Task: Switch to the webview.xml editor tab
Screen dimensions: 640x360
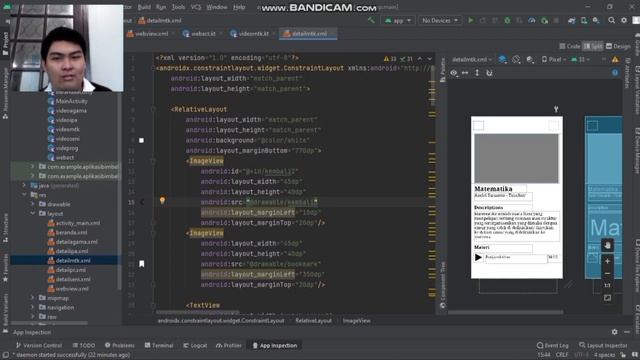Action: pyautogui.click(x=151, y=33)
